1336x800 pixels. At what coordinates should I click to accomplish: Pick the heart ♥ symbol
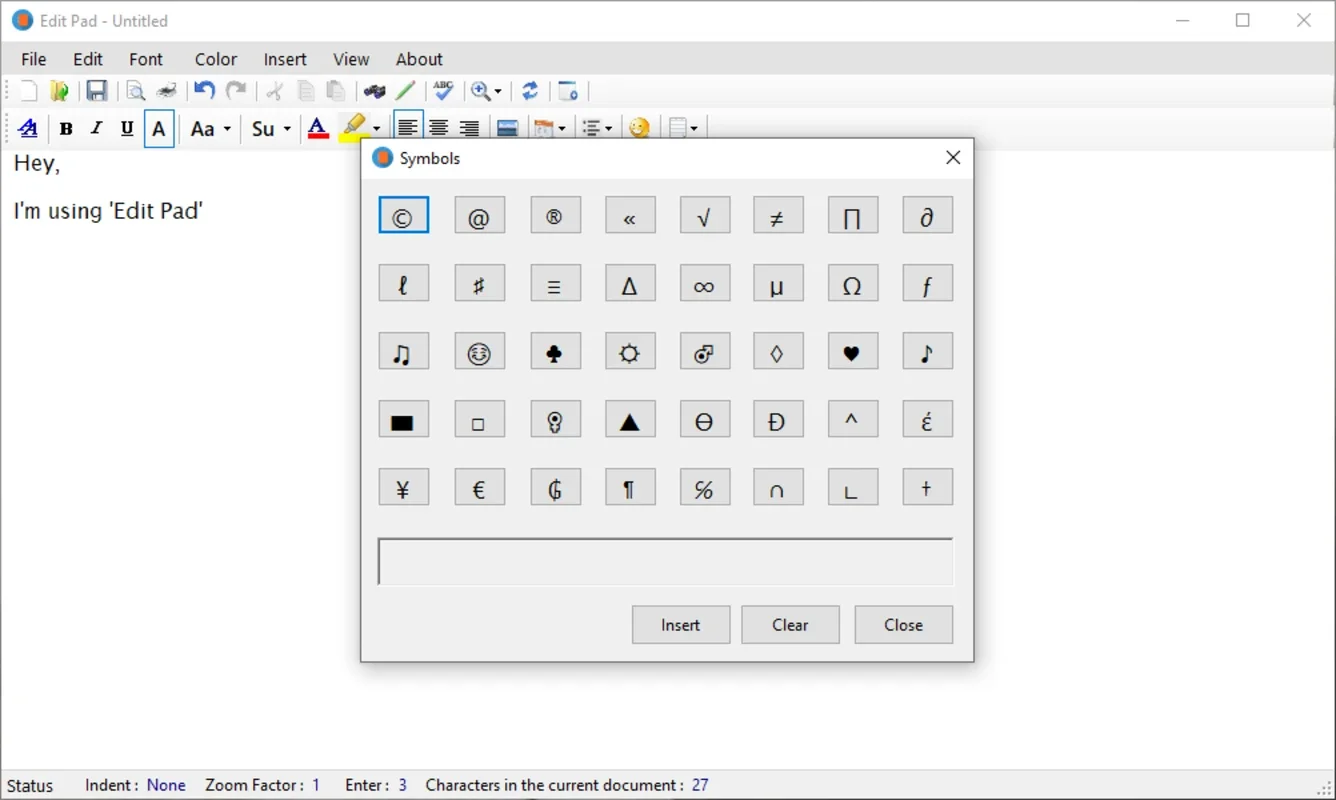coord(853,351)
